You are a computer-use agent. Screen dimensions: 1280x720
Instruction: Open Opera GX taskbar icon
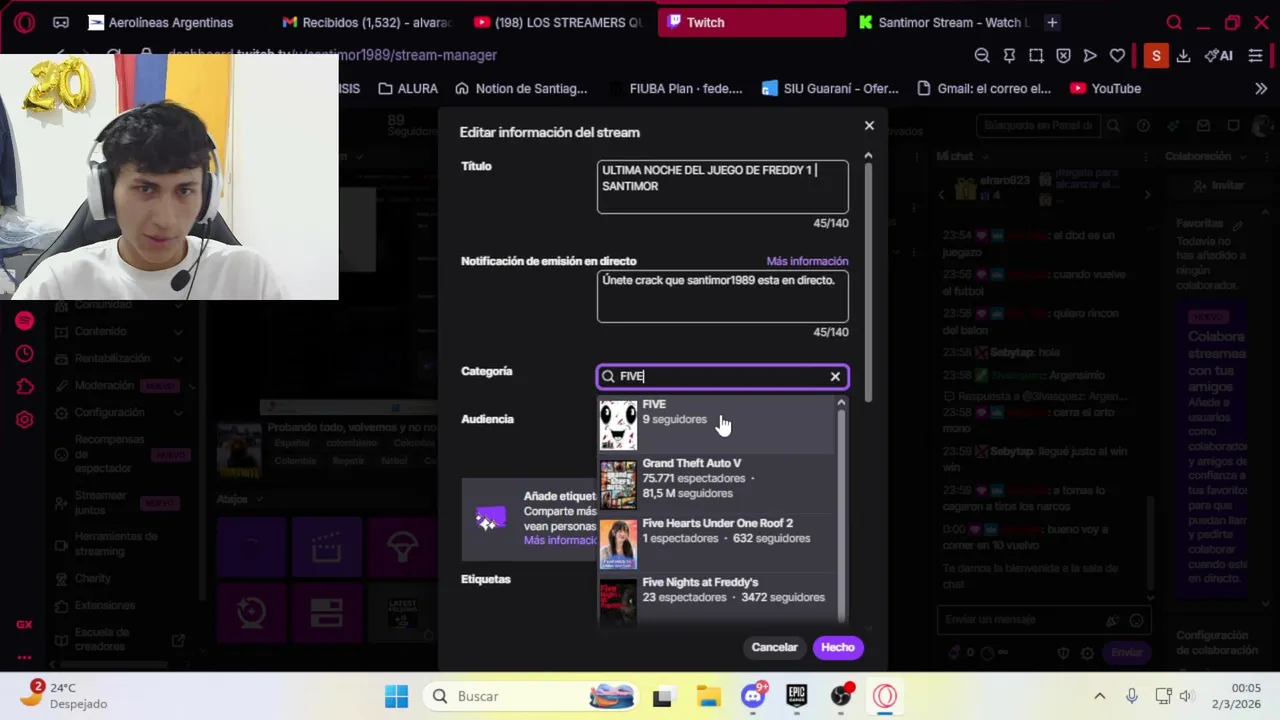click(885, 696)
